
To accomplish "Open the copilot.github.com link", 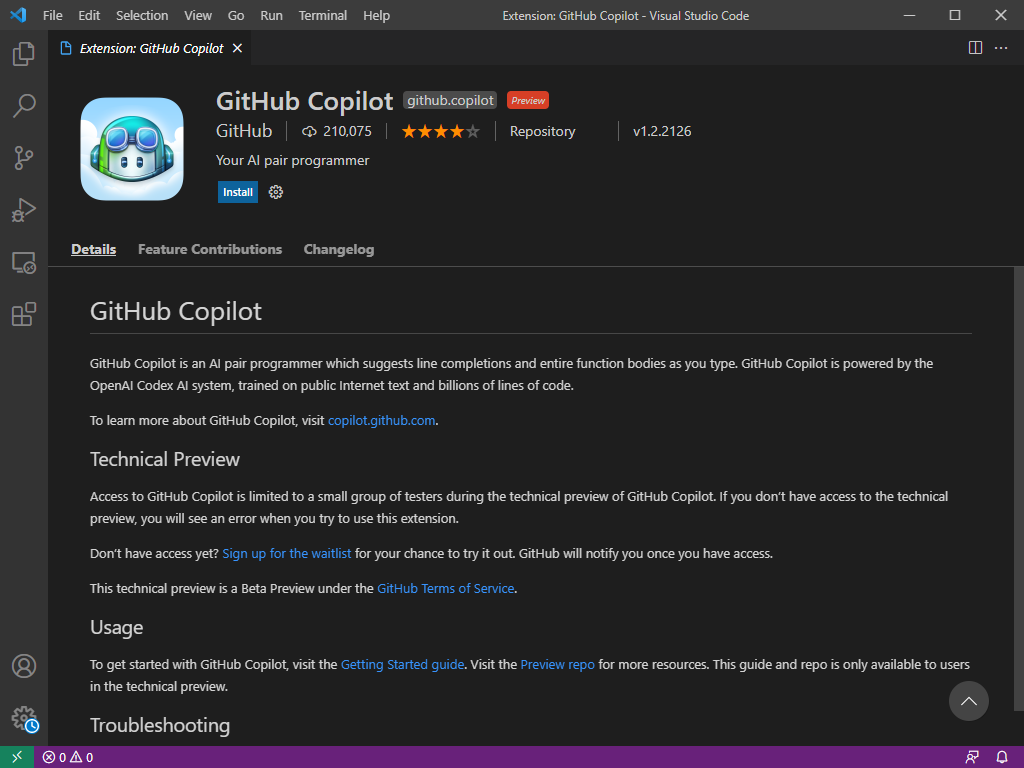I will click(x=381, y=421).
